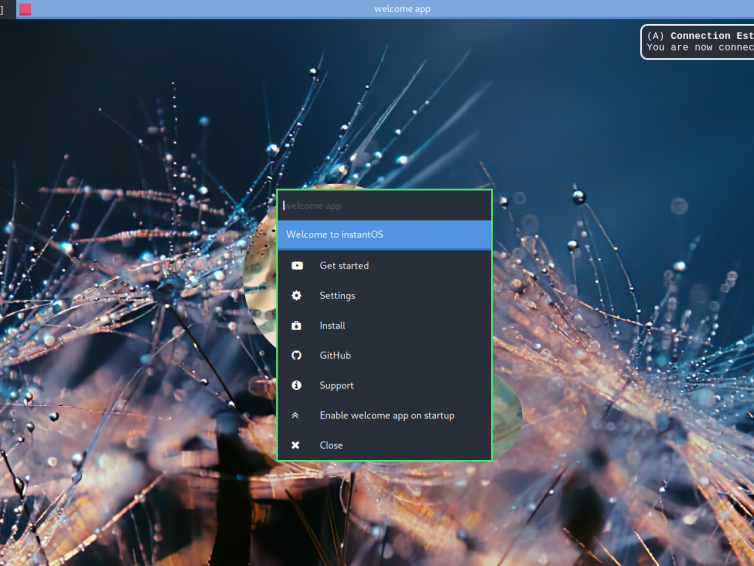Click the Settings gear icon
This screenshot has height=566, width=754.
tap(296, 296)
